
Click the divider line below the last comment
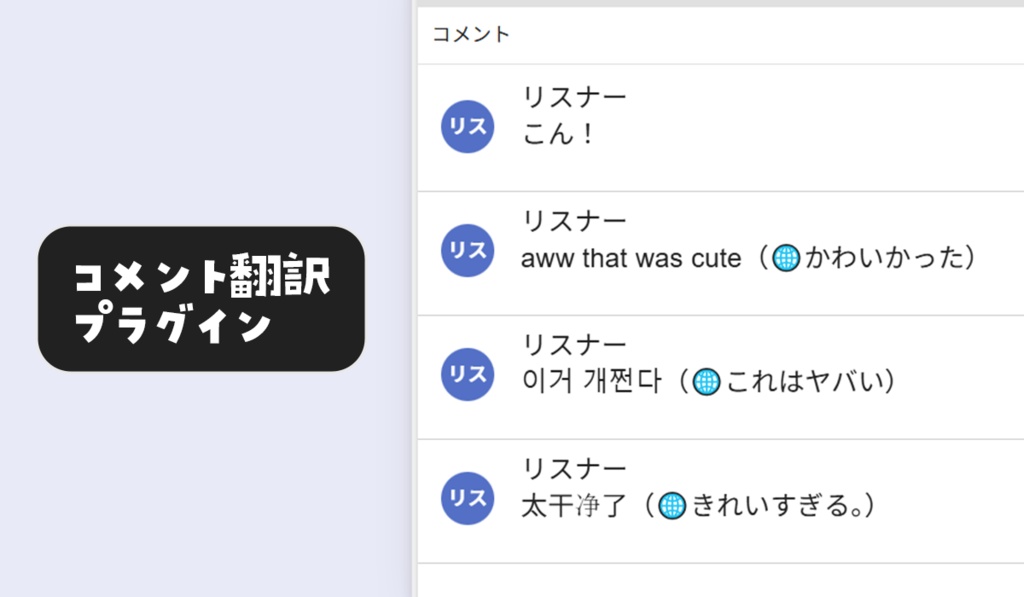[x=720, y=564]
